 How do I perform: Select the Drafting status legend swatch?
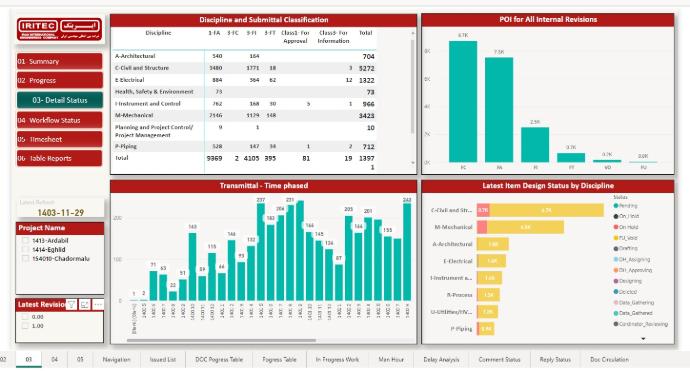pyautogui.click(x=616, y=249)
